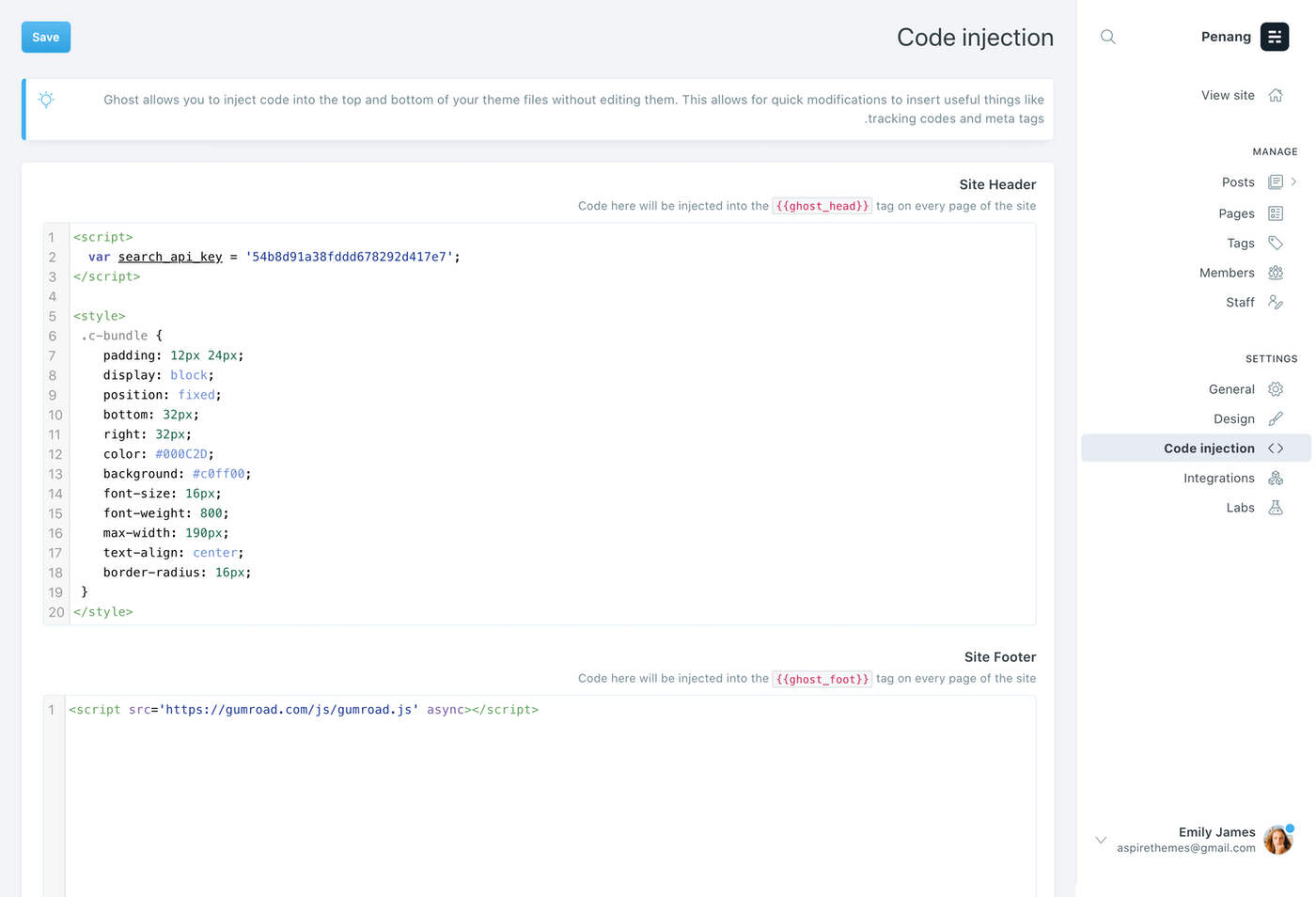Click the Integrations icon
The height and width of the screenshot is (897, 1316).
coord(1276,479)
